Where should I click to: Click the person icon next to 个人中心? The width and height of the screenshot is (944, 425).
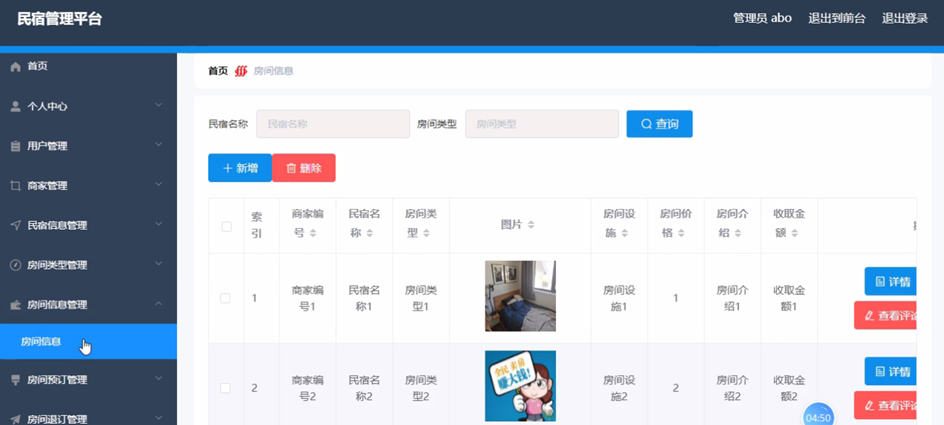click(x=16, y=107)
